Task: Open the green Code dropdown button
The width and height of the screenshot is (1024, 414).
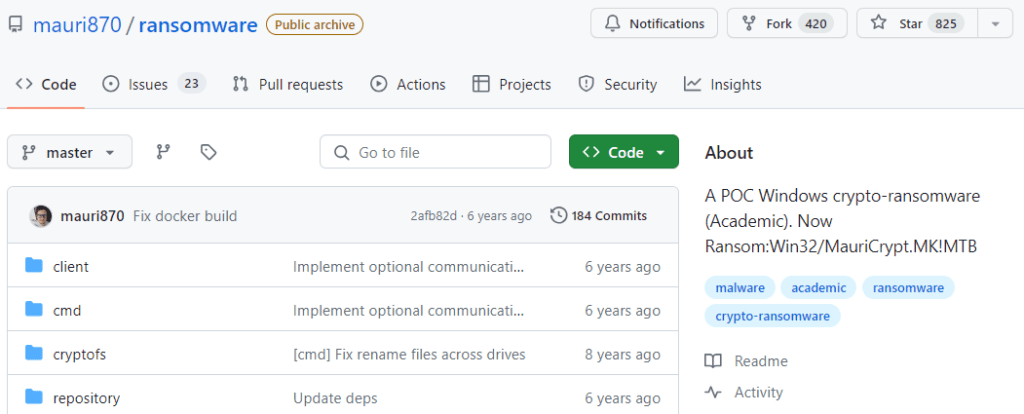Action: pos(624,152)
